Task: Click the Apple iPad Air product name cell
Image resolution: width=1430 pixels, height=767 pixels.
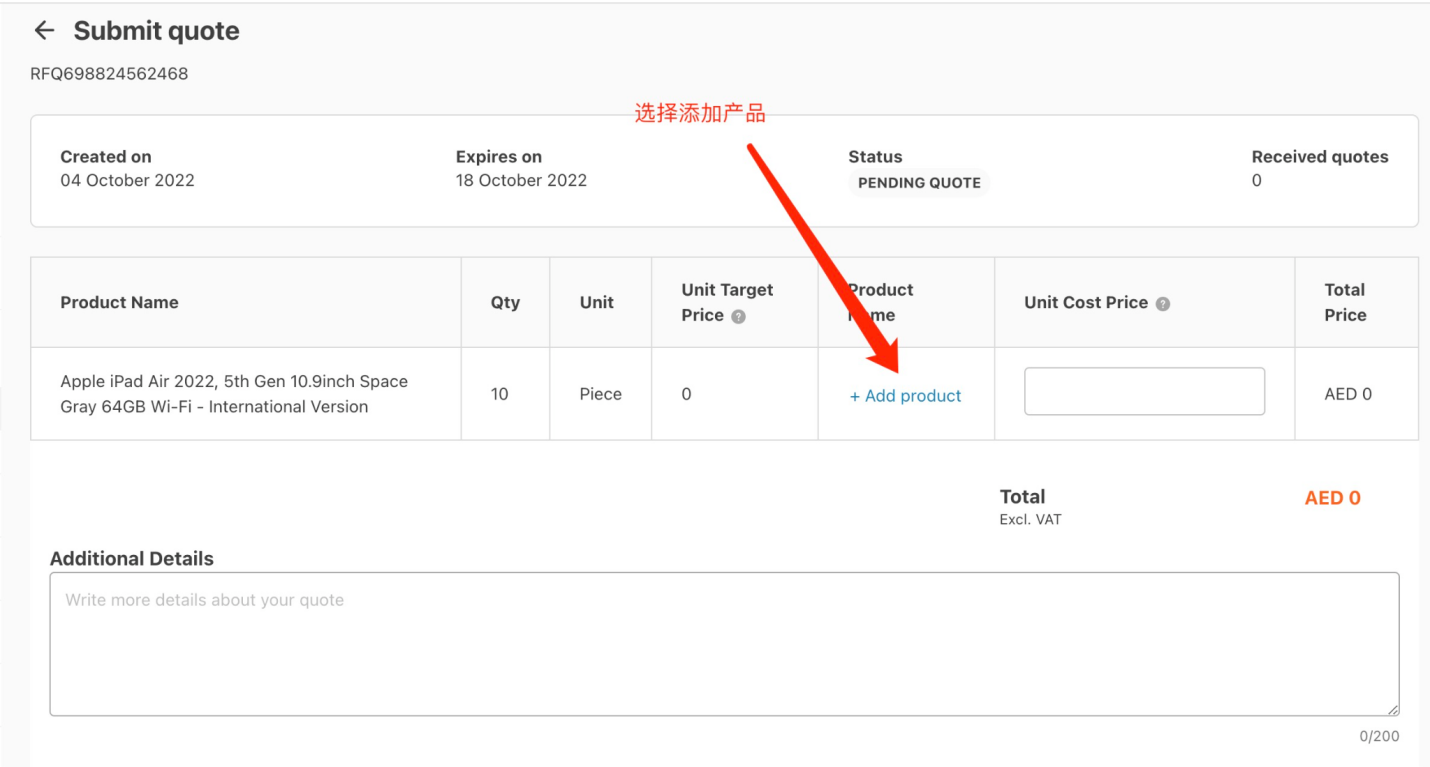Action: (234, 394)
